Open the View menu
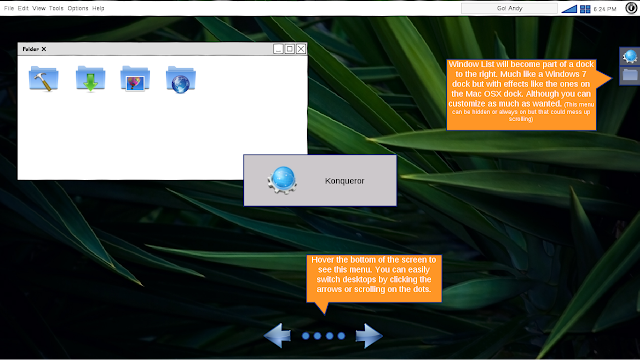 (x=39, y=8)
